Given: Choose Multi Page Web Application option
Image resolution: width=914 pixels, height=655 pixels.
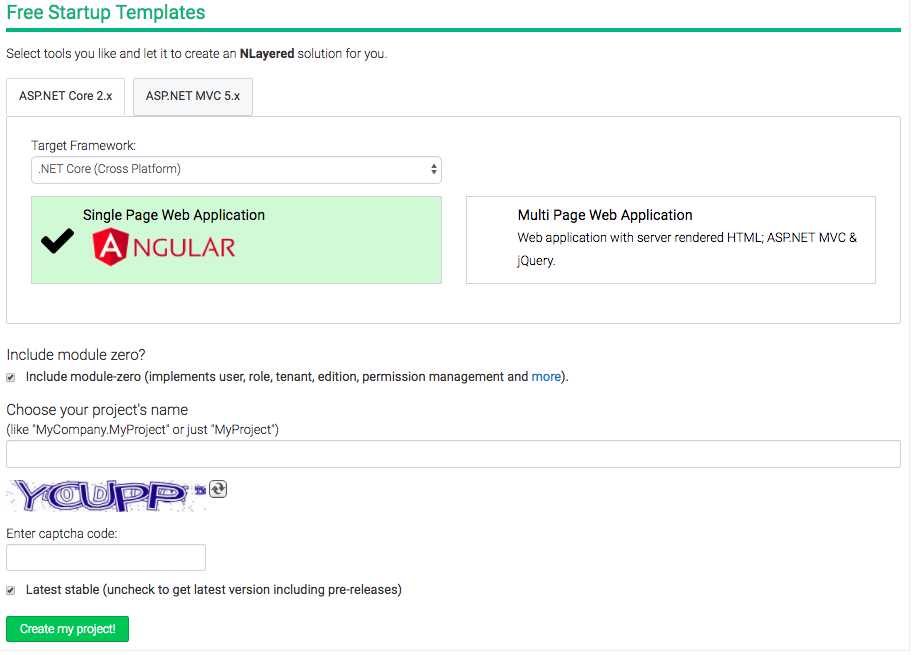Looking at the screenshot, I should 670,240.
